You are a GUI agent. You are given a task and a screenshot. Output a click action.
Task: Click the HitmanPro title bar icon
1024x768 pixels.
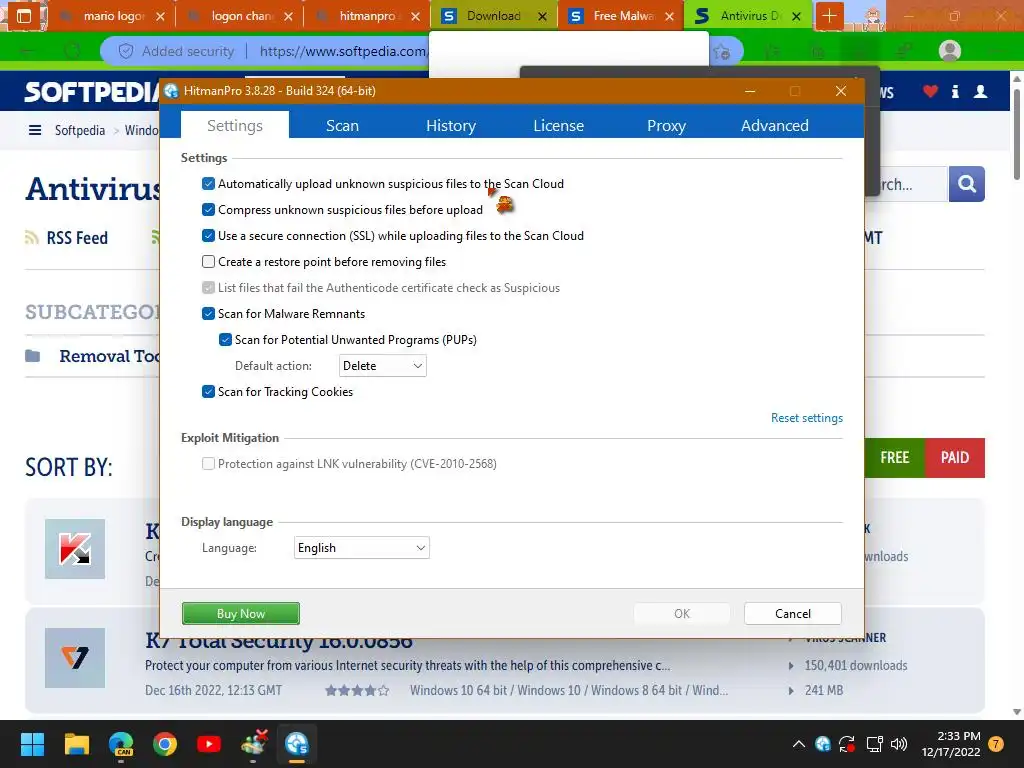point(172,91)
